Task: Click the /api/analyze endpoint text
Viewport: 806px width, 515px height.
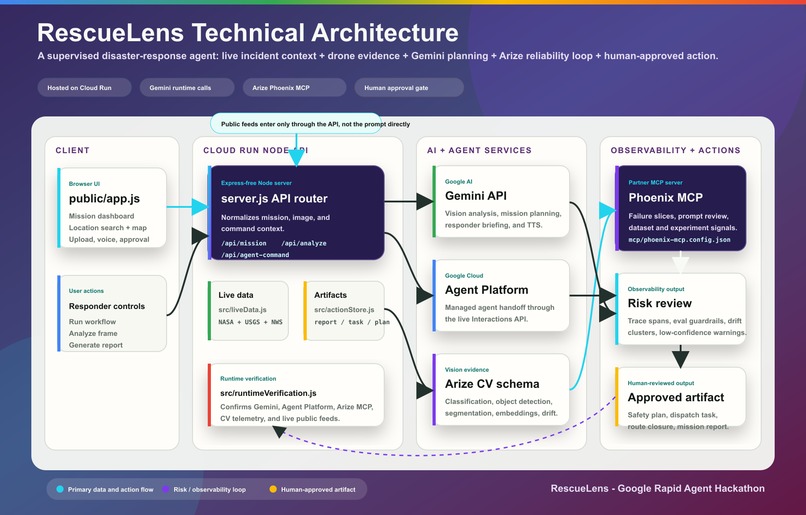Action: 304,243
